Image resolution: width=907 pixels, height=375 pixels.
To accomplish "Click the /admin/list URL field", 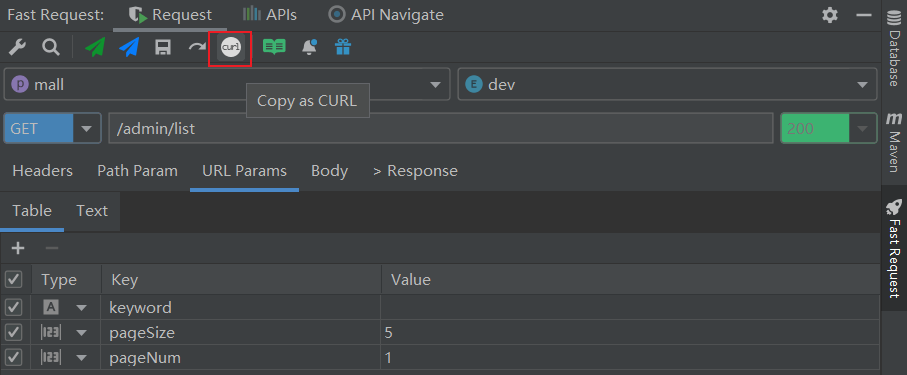I will (441, 128).
